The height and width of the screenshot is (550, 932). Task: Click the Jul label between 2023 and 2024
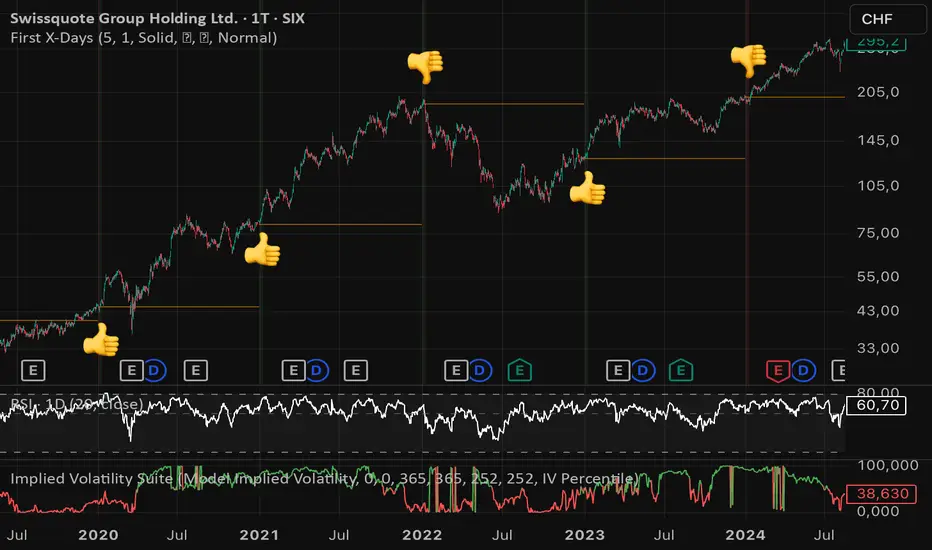click(x=664, y=535)
